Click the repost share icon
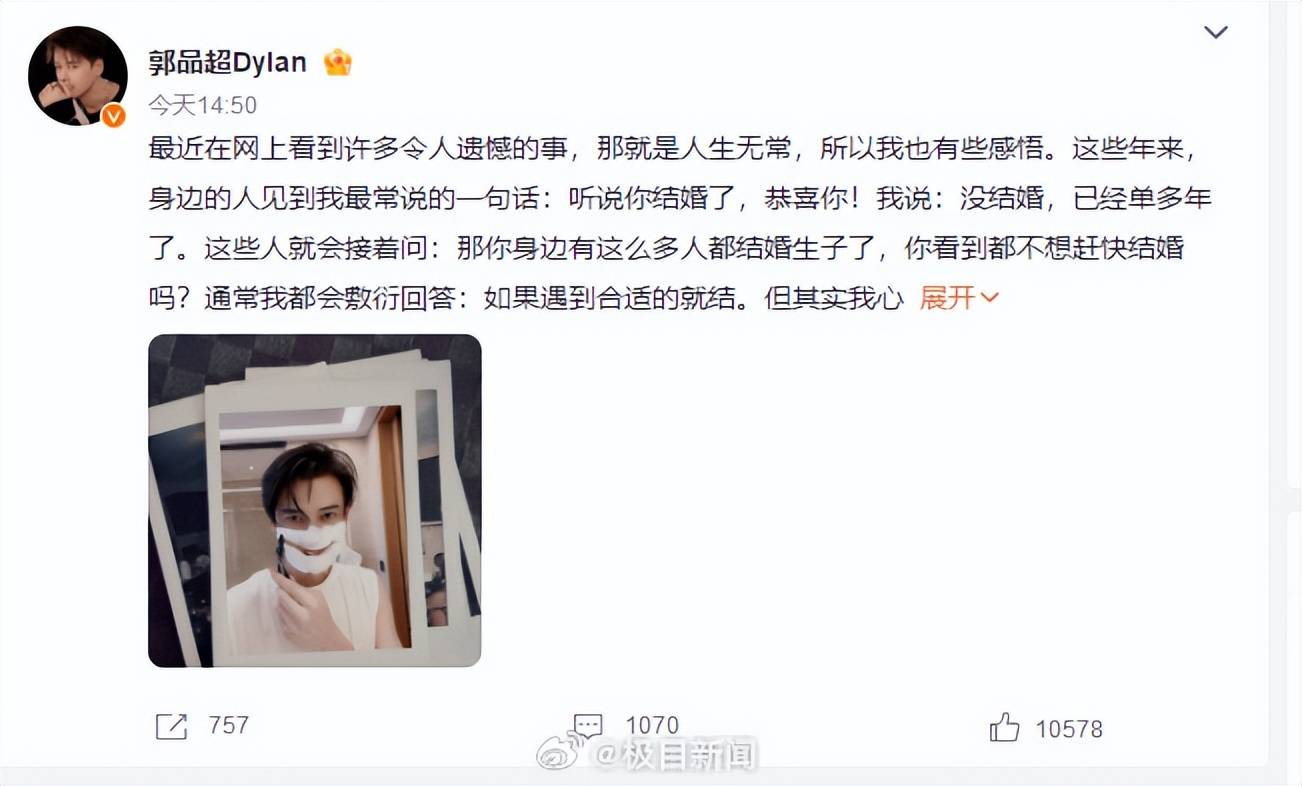This screenshot has height=786, width=1302. click(x=171, y=727)
